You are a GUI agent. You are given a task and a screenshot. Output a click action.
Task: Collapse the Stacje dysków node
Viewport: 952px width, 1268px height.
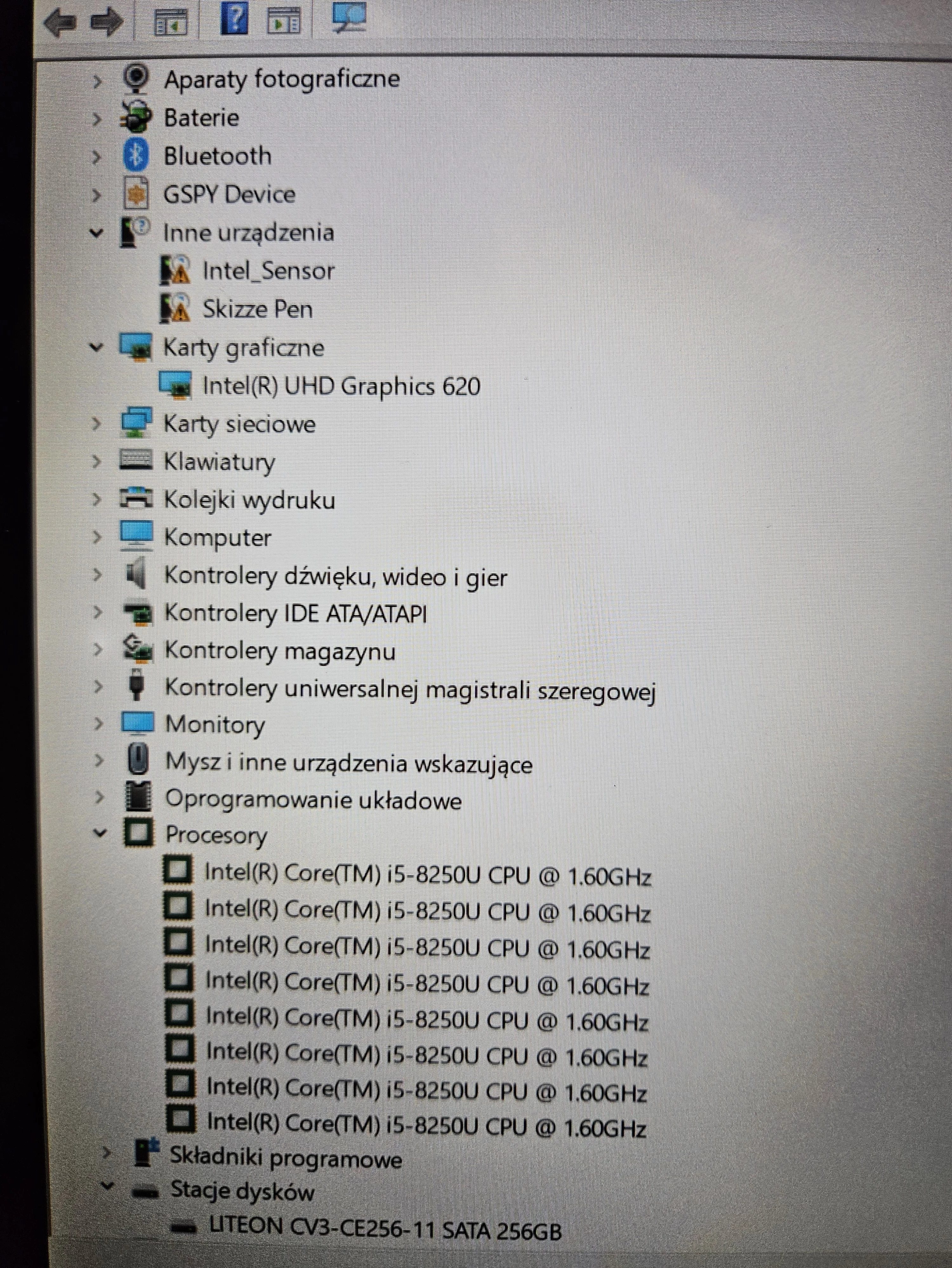108,1186
